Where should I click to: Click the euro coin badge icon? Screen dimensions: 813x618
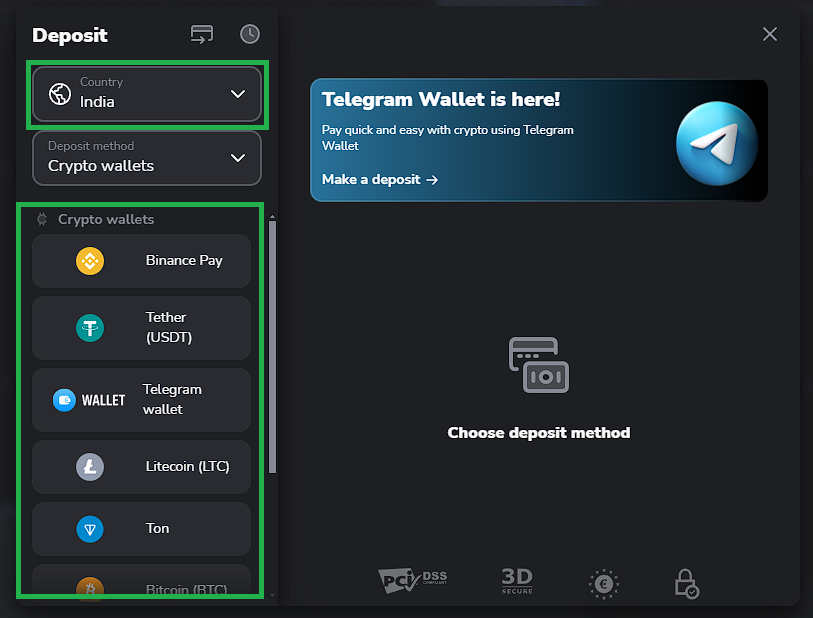pos(603,583)
